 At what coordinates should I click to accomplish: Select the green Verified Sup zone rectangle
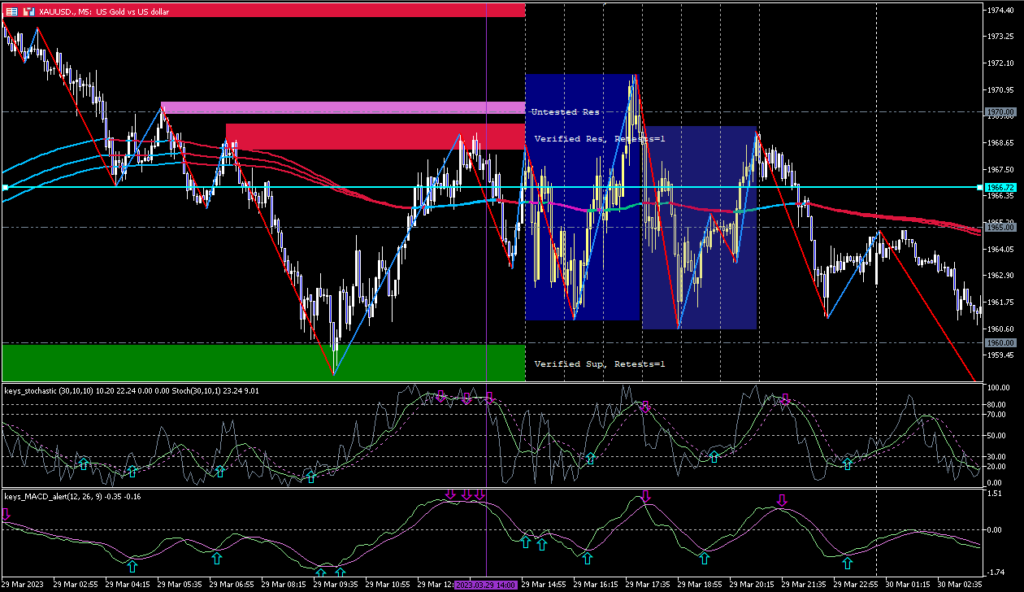pyautogui.click(x=263, y=362)
